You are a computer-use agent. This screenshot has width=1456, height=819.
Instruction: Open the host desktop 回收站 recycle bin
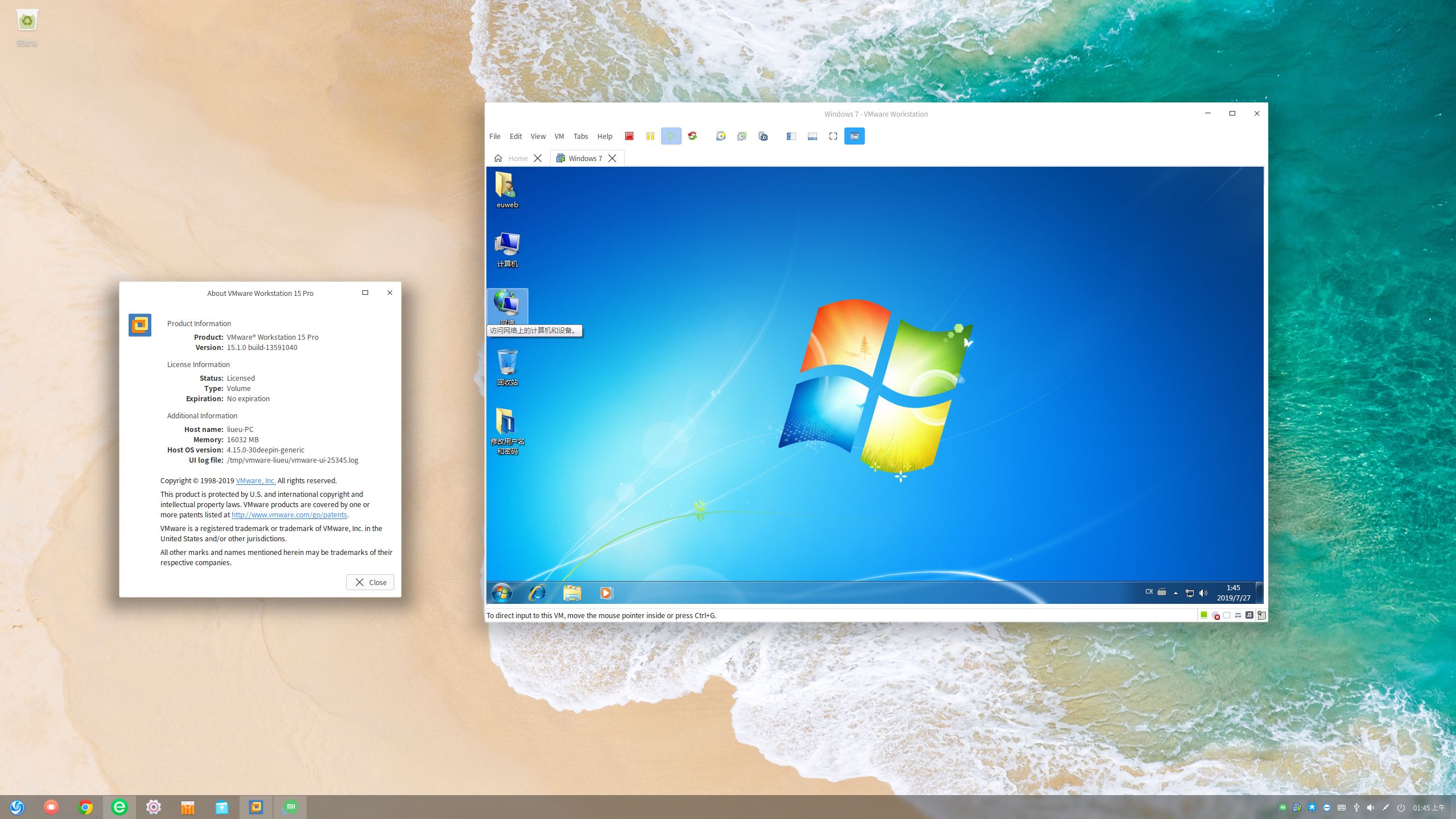(27, 27)
